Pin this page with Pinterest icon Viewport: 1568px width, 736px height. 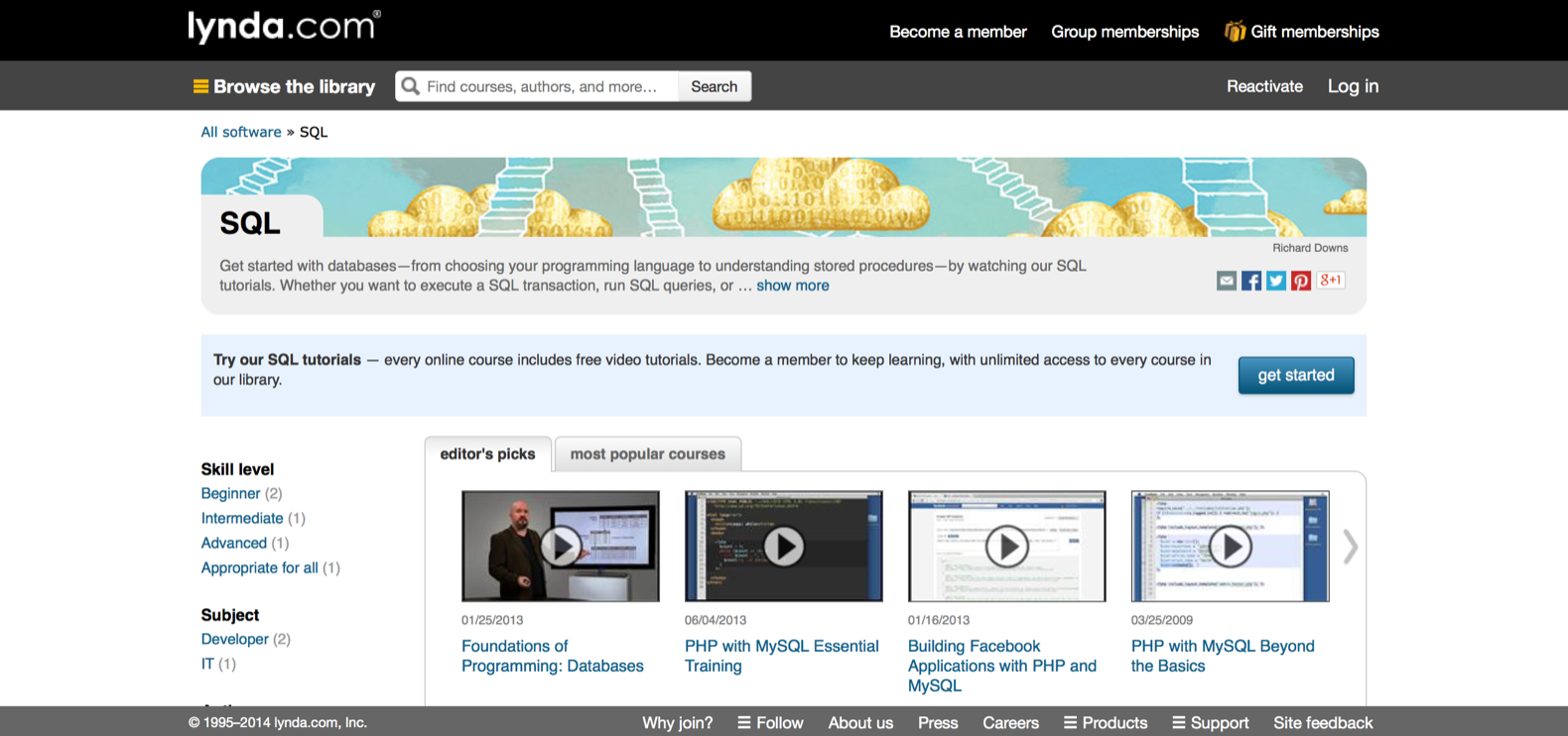click(1301, 281)
